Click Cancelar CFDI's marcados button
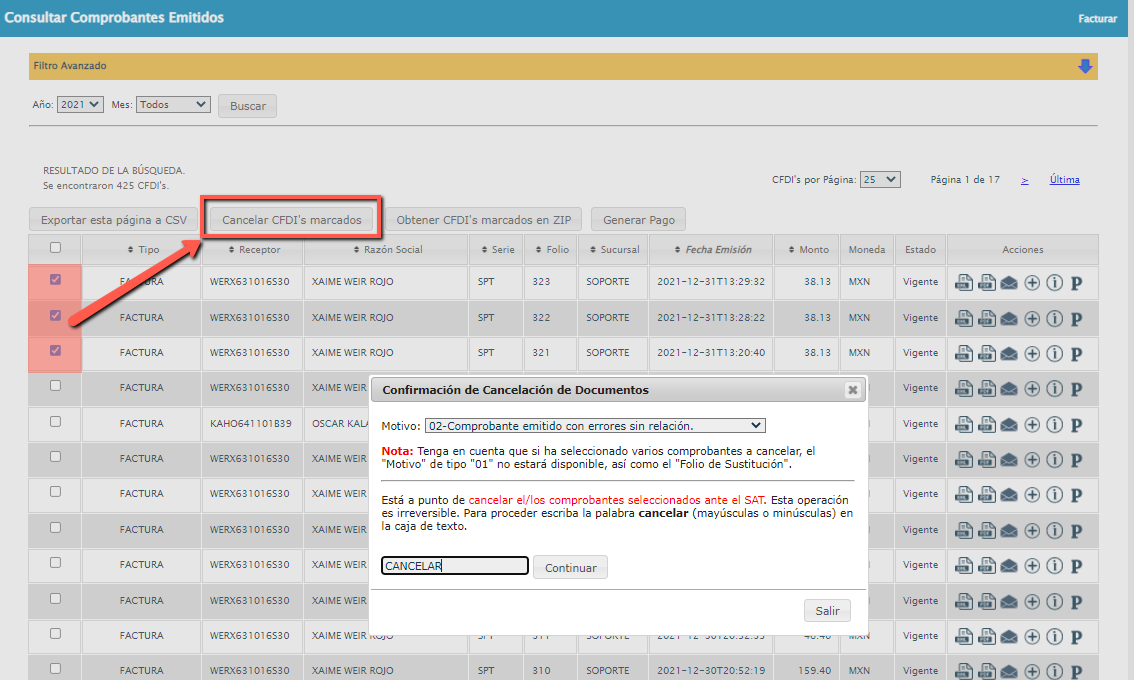Image resolution: width=1134 pixels, height=680 pixels. (x=291, y=219)
